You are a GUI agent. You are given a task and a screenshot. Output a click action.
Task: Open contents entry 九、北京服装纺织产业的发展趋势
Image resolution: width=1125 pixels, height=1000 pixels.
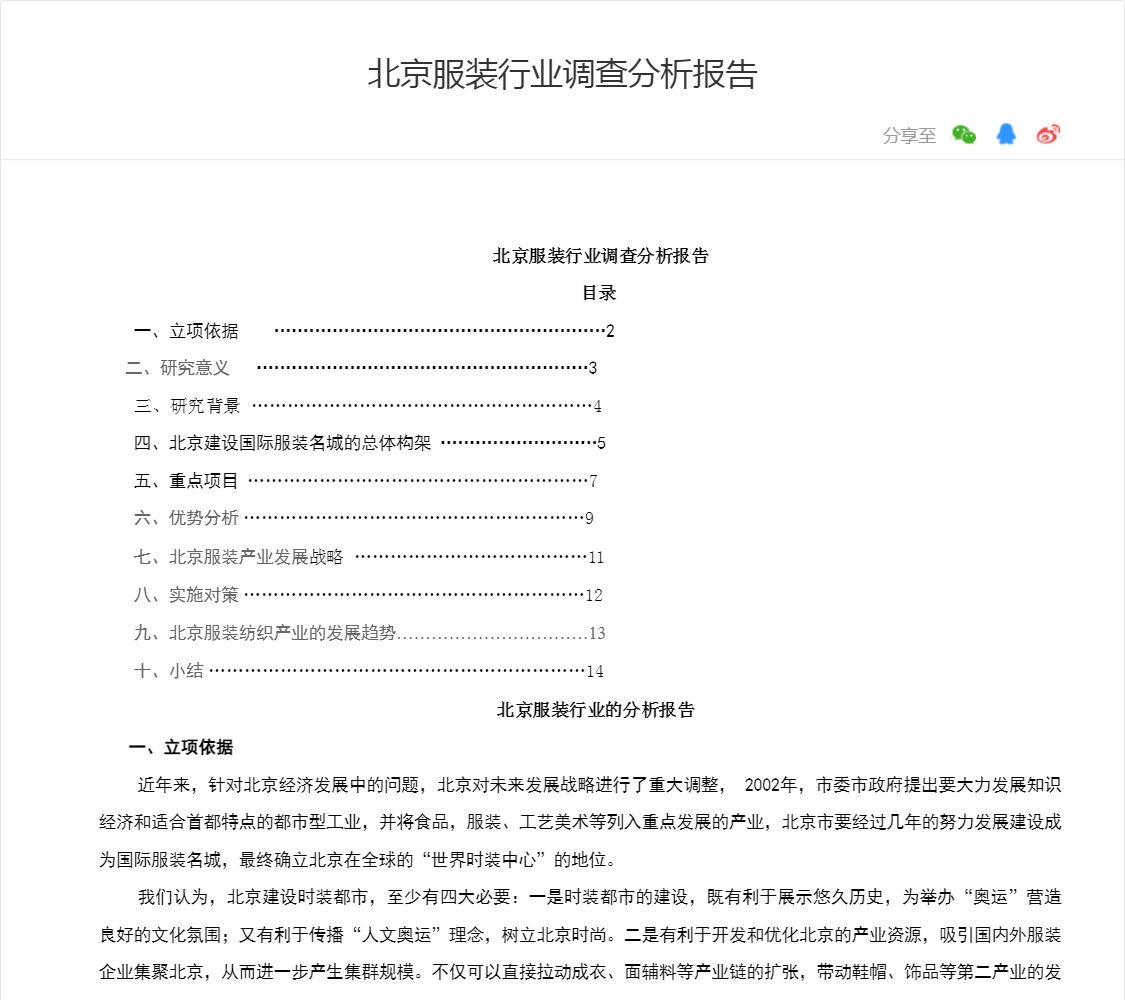coord(369,633)
